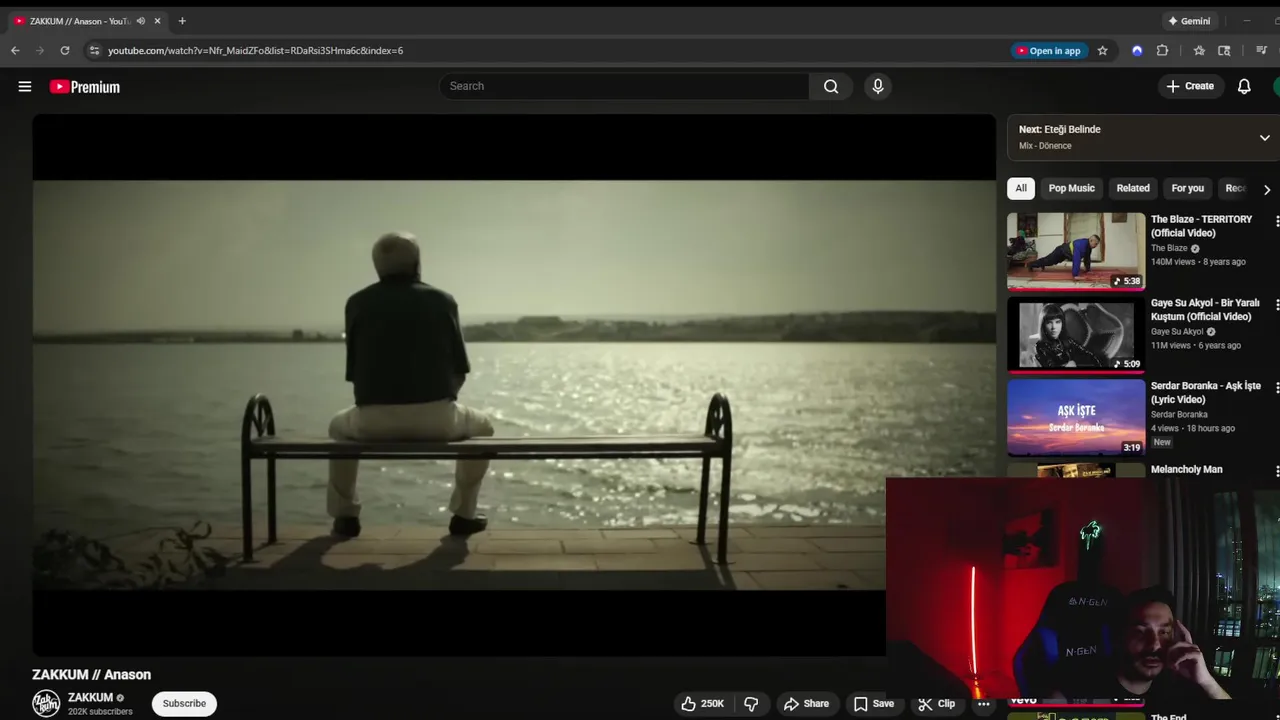The image size is (1280, 720).
Task: Click Melancholy Man video title
Action: (1186, 469)
